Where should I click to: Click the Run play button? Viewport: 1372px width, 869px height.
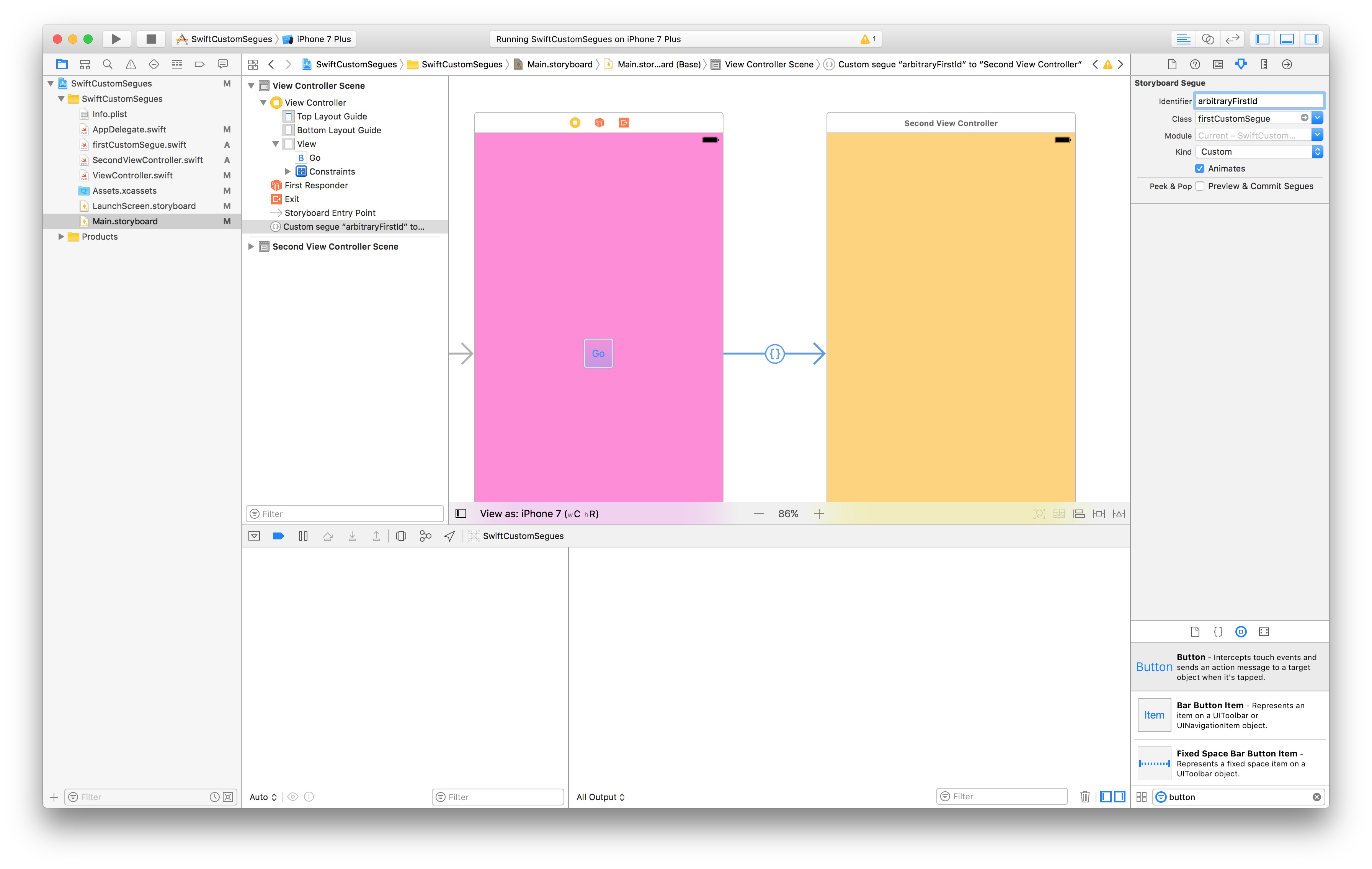tap(116, 39)
